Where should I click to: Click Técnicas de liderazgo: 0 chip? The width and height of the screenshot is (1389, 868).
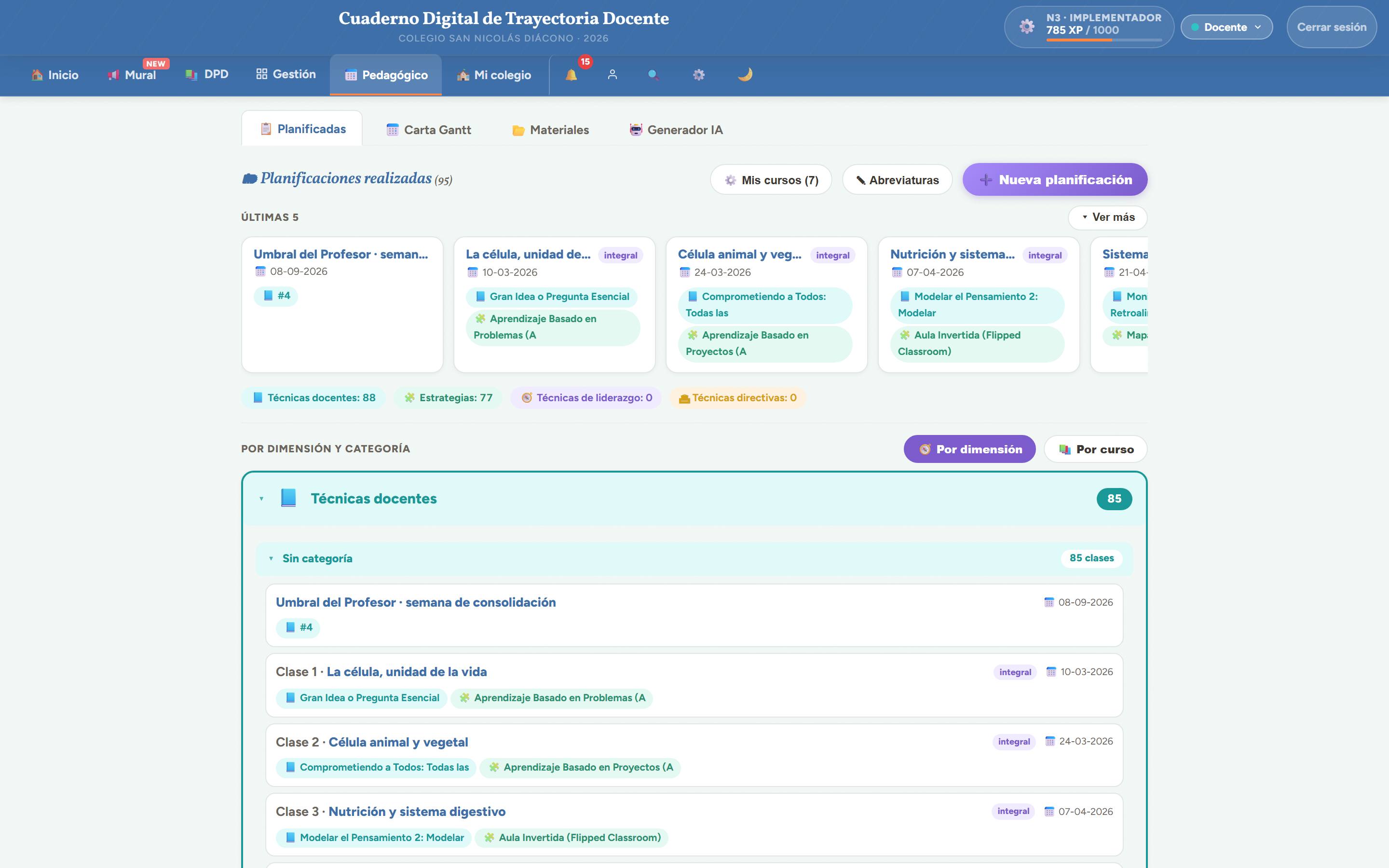586,398
